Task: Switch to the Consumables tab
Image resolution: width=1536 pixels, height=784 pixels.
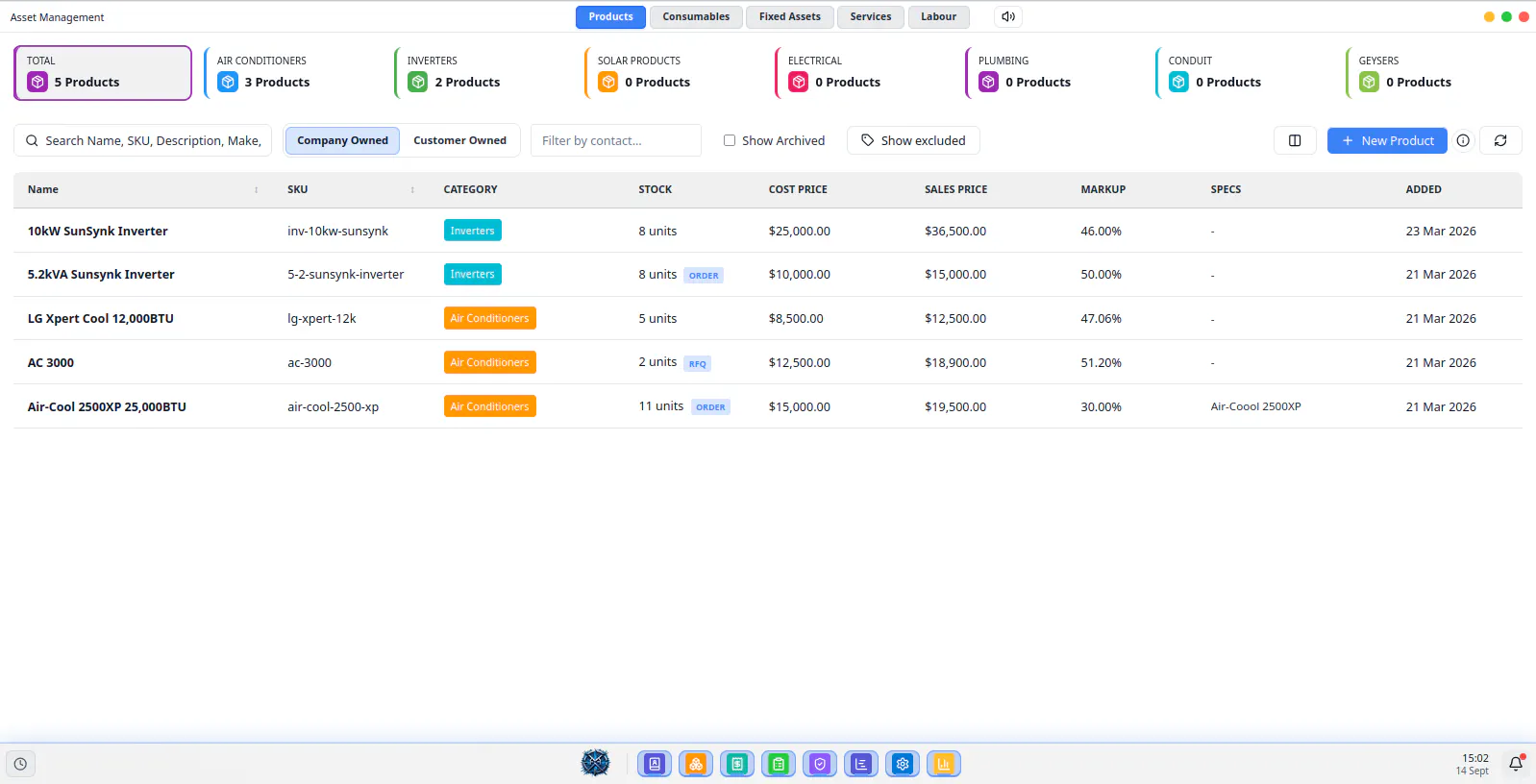Action: click(696, 16)
